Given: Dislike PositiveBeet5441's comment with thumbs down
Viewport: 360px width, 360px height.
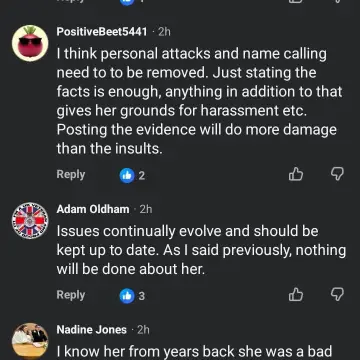Looking at the screenshot, I should coord(337,174).
